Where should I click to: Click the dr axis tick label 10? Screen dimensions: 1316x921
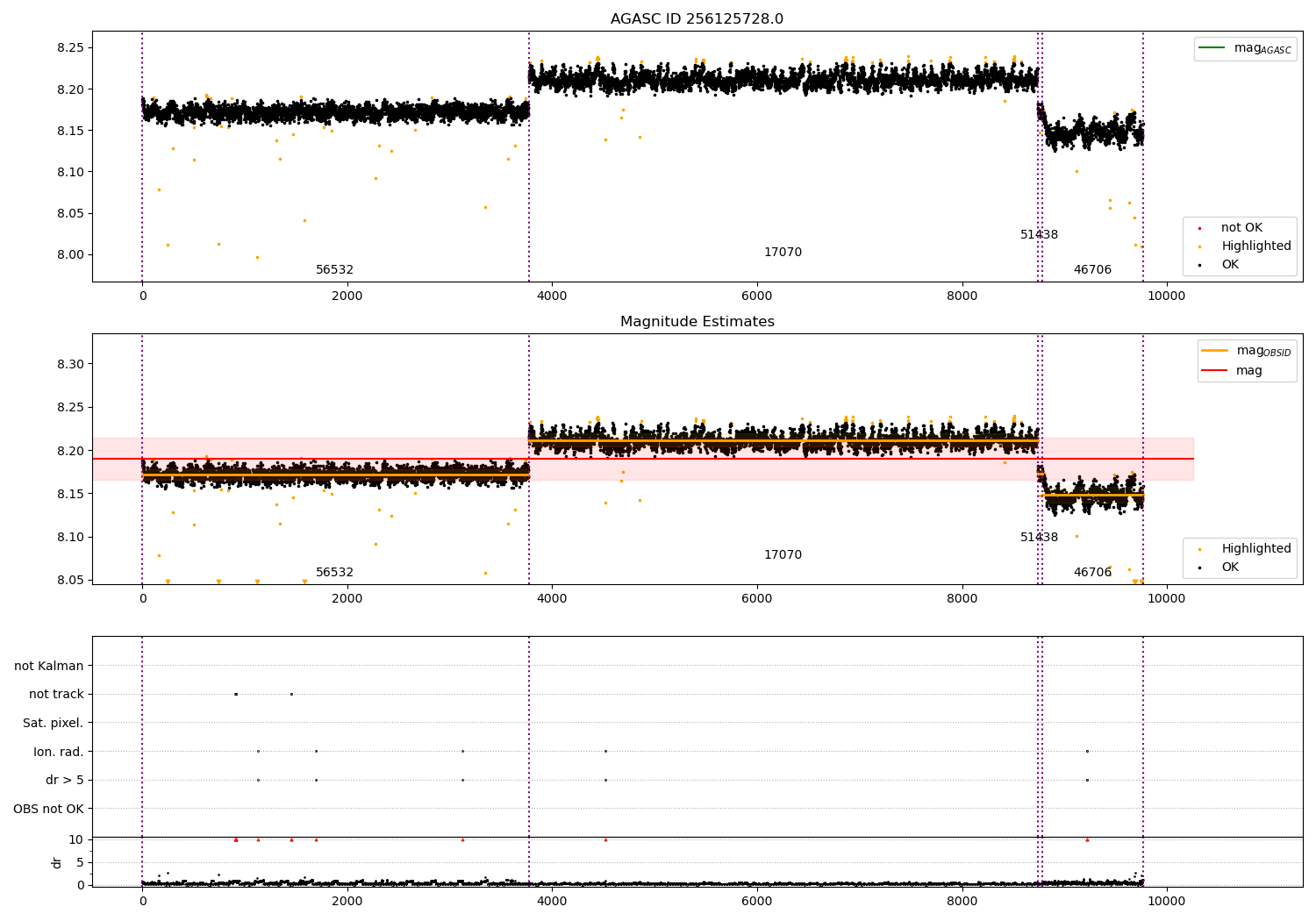point(76,840)
